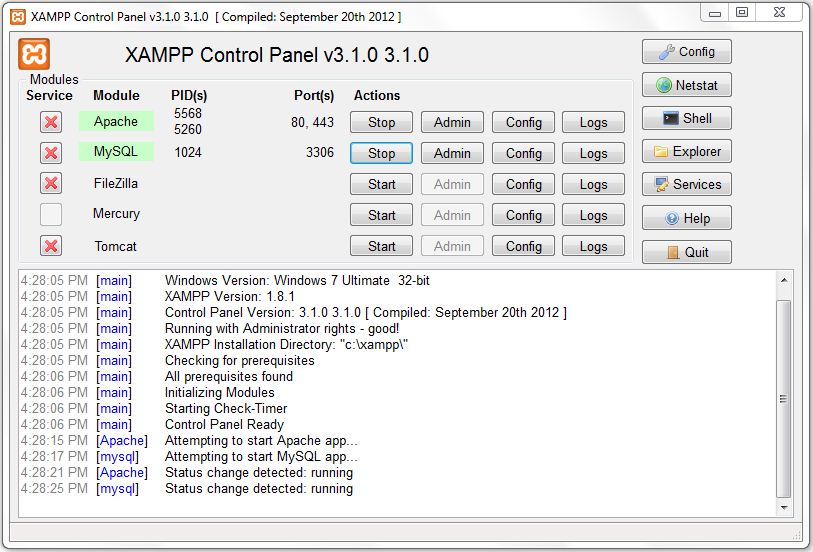This screenshot has height=552, width=813.
Task: Open the main Config button with wrench
Action: coord(686,52)
